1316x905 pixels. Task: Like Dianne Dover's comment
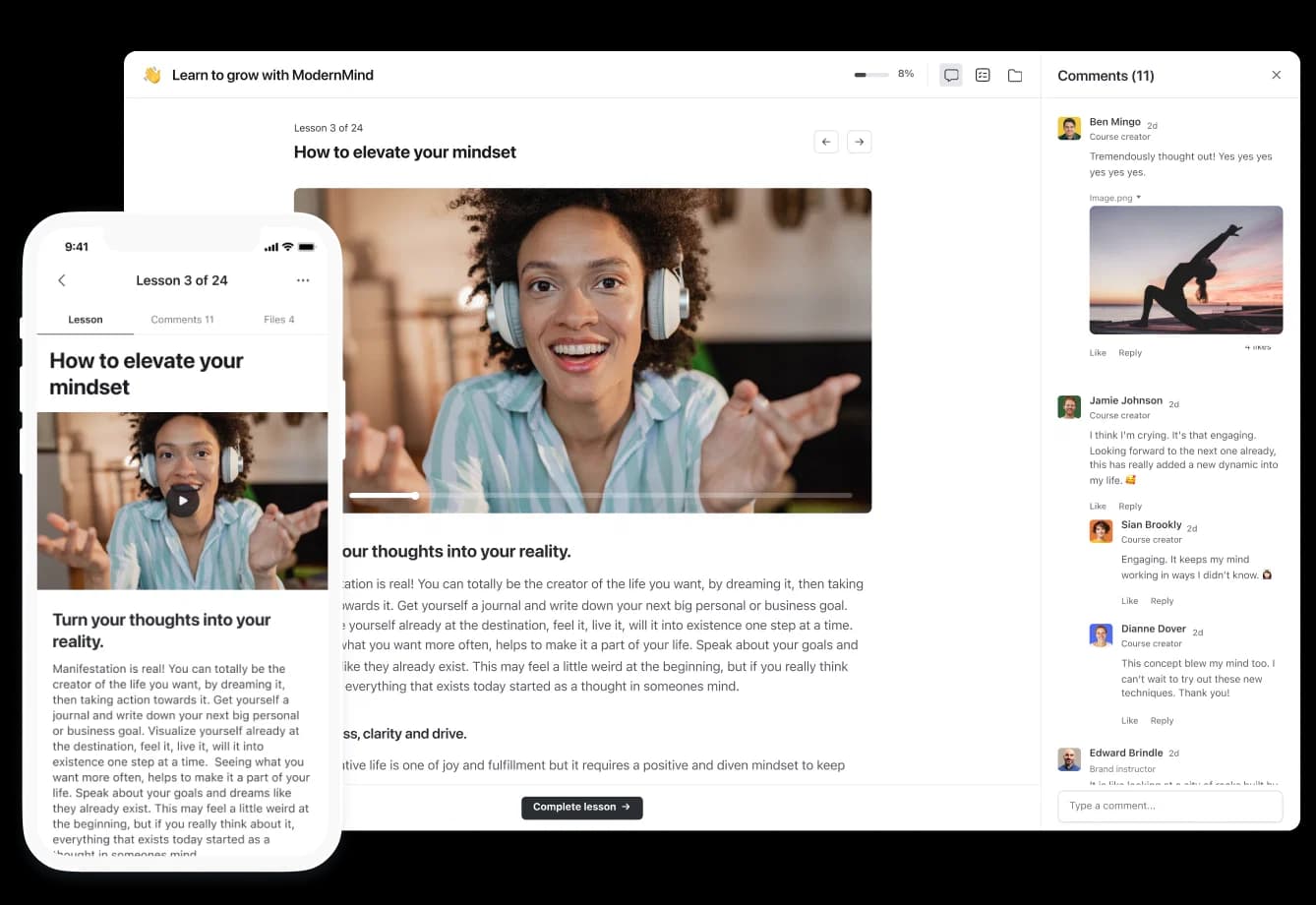(1129, 720)
